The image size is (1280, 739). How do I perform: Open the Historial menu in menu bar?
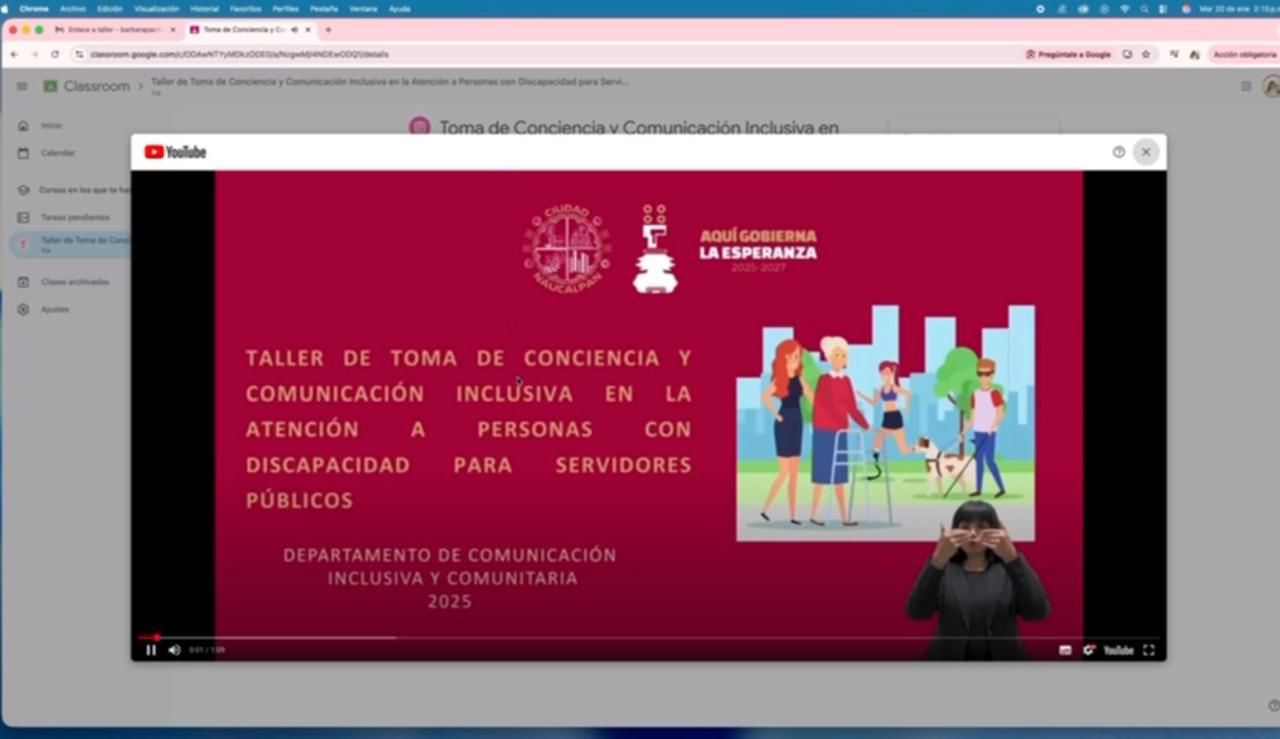click(x=204, y=9)
